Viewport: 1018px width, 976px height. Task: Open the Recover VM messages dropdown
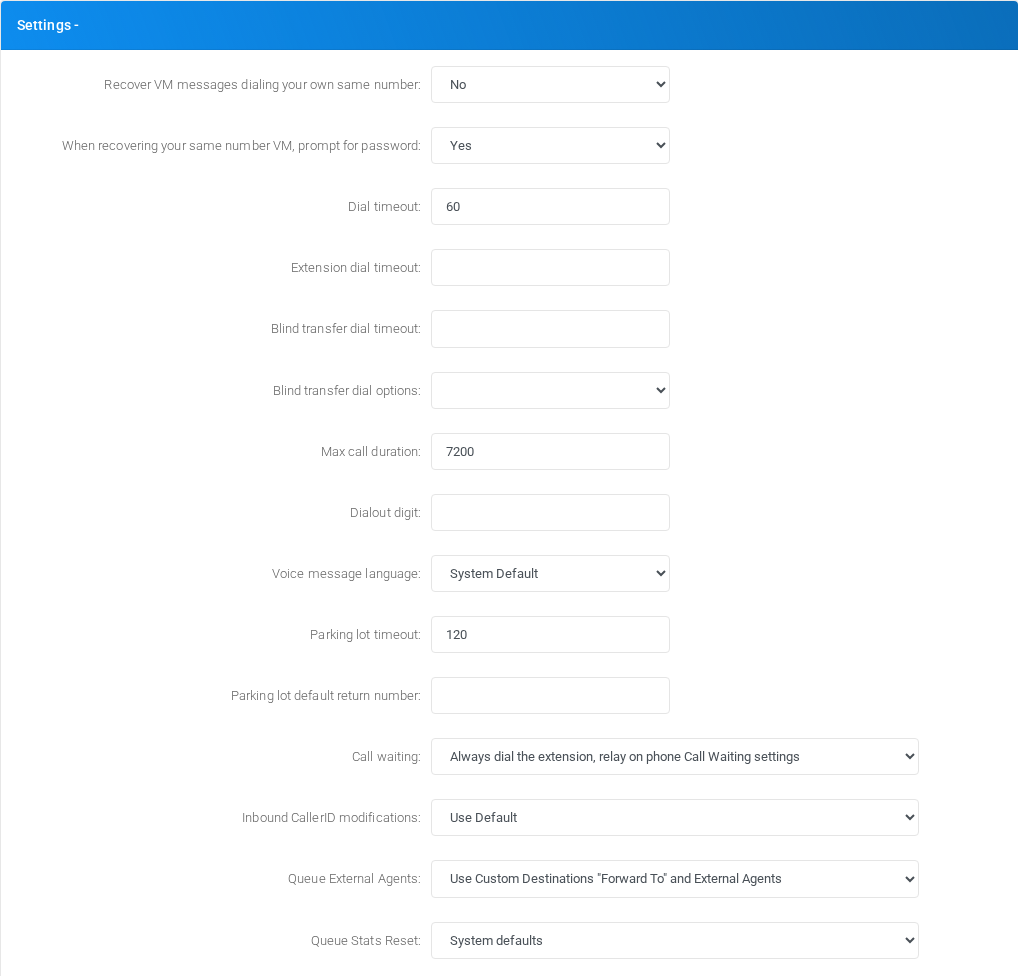[550, 84]
